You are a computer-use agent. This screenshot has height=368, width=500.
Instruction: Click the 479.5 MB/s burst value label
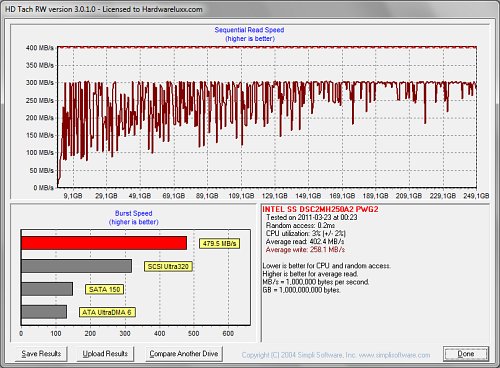219,243
